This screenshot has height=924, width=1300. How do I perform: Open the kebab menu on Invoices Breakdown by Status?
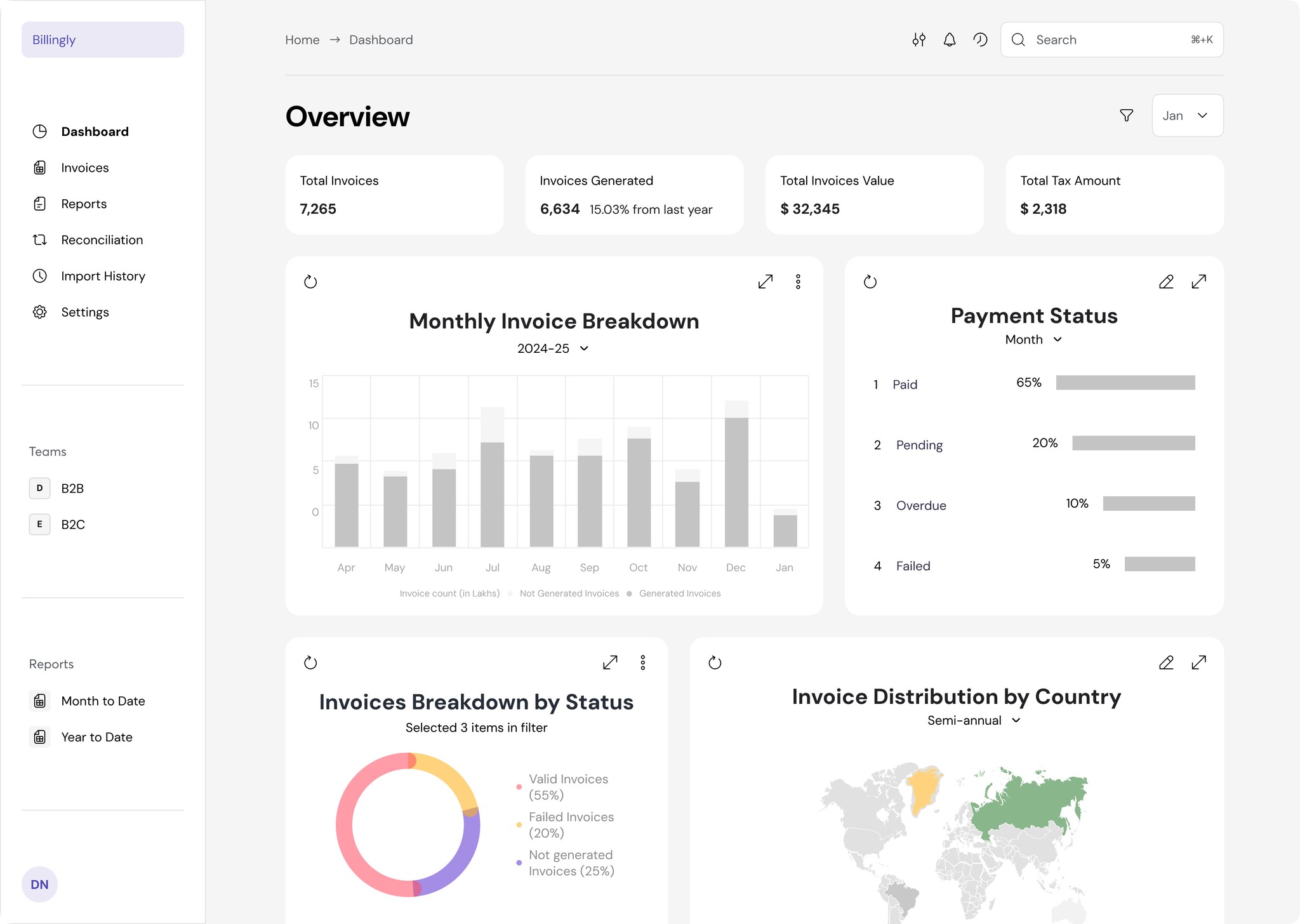(643, 662)
